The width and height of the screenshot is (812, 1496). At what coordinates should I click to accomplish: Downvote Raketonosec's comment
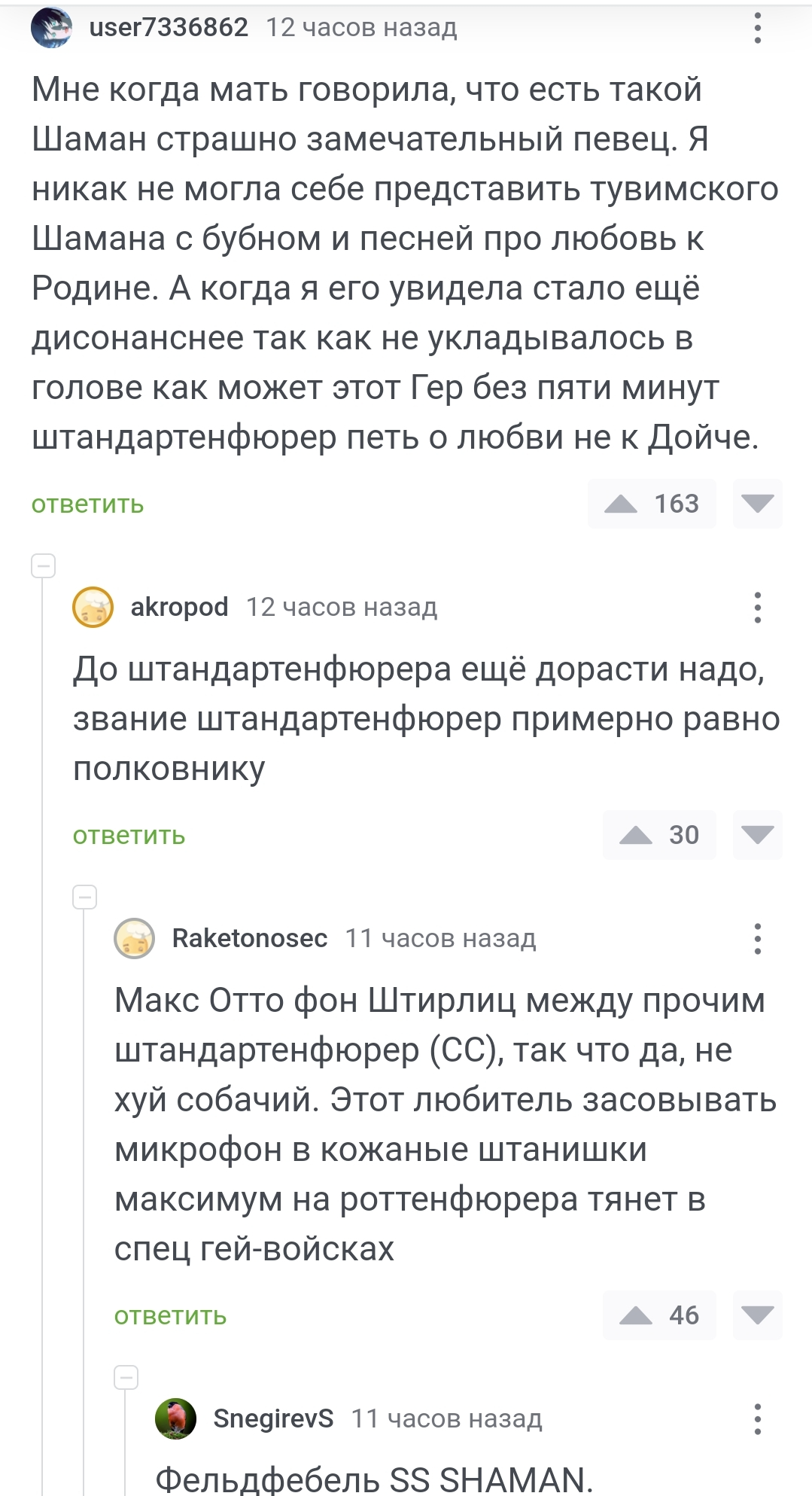757,1315
